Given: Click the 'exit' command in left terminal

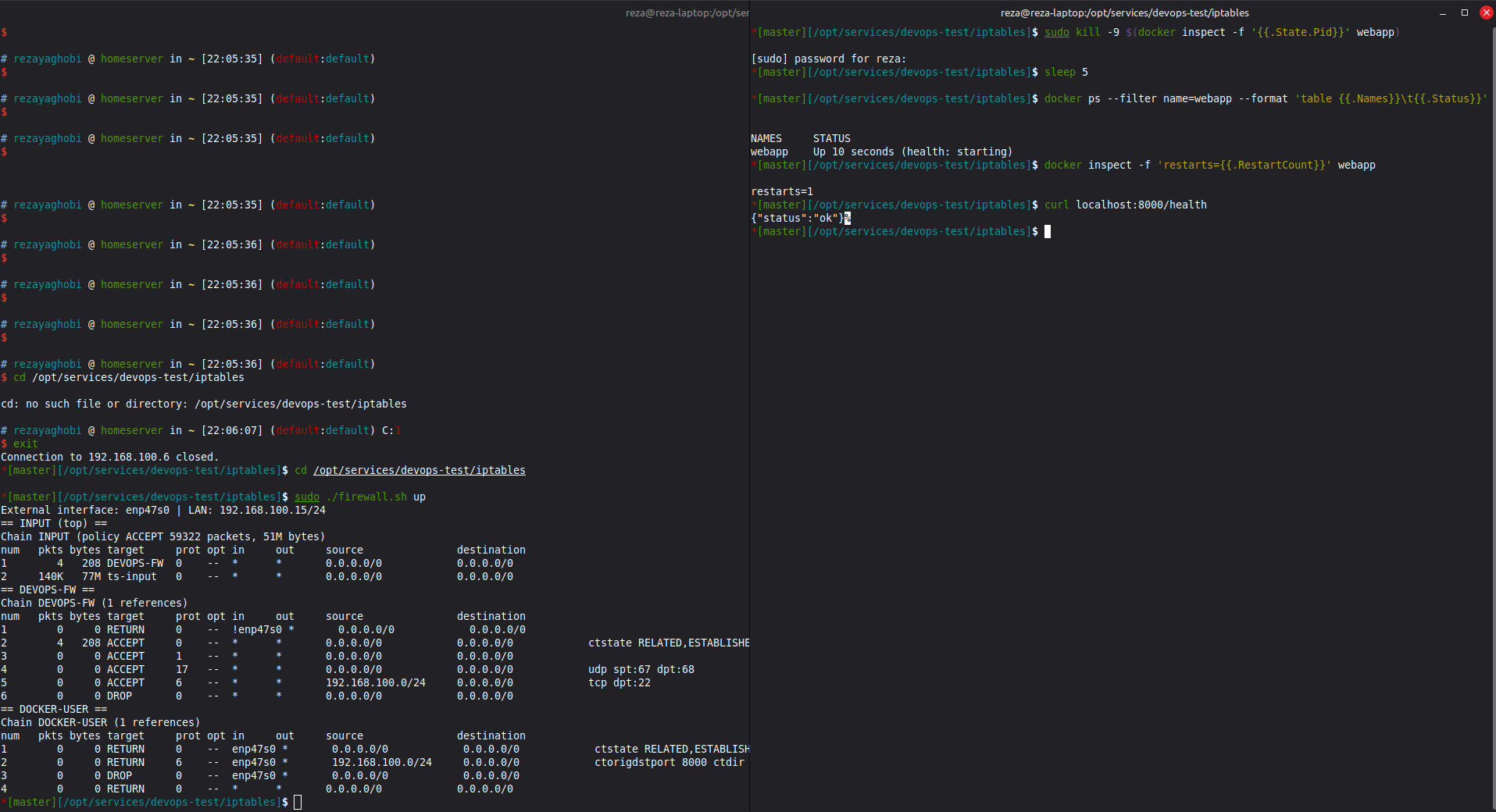Looking at the screenshot, I should point(25,443).
